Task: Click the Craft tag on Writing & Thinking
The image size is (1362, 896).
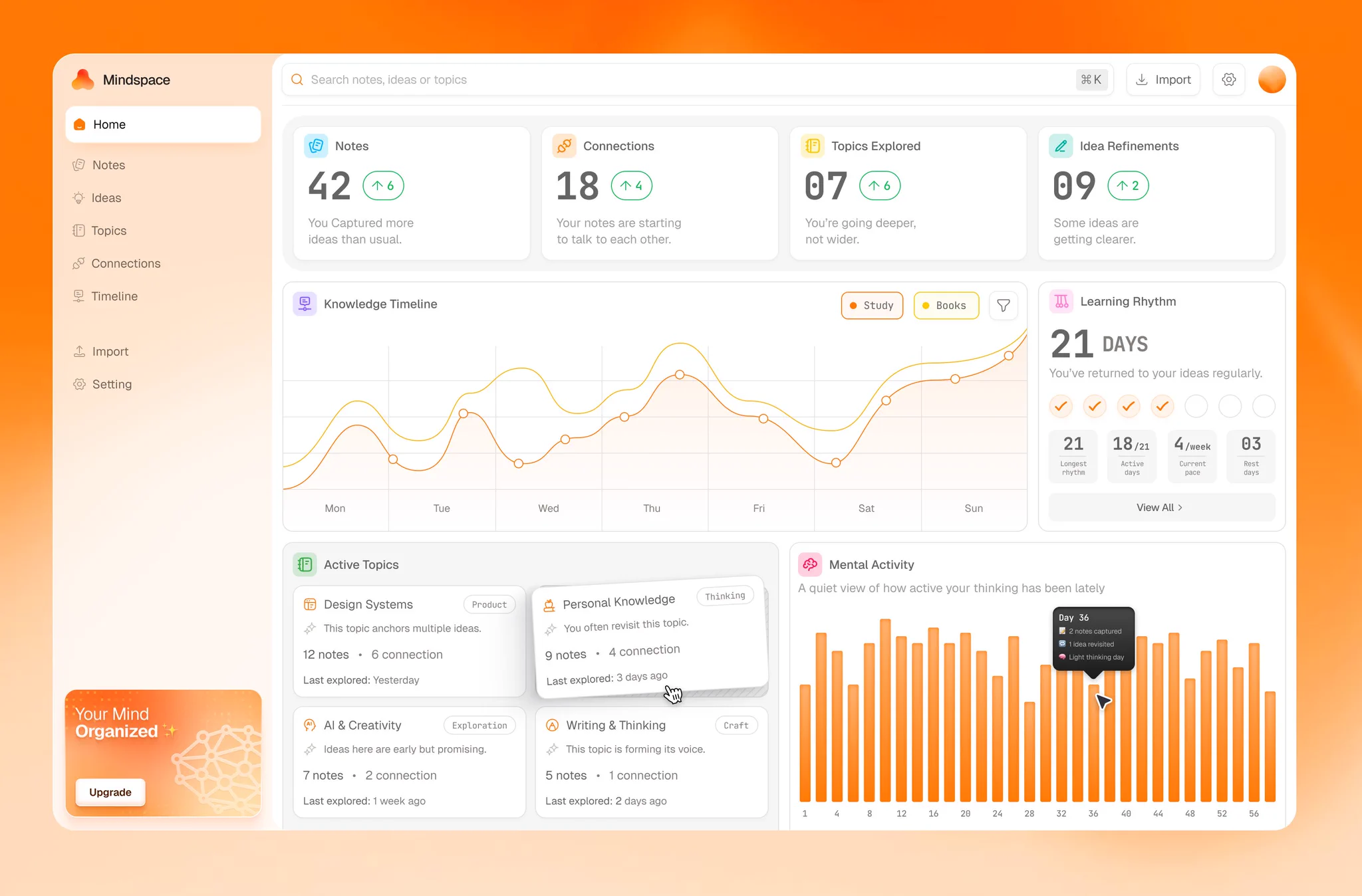Action: 736,725
